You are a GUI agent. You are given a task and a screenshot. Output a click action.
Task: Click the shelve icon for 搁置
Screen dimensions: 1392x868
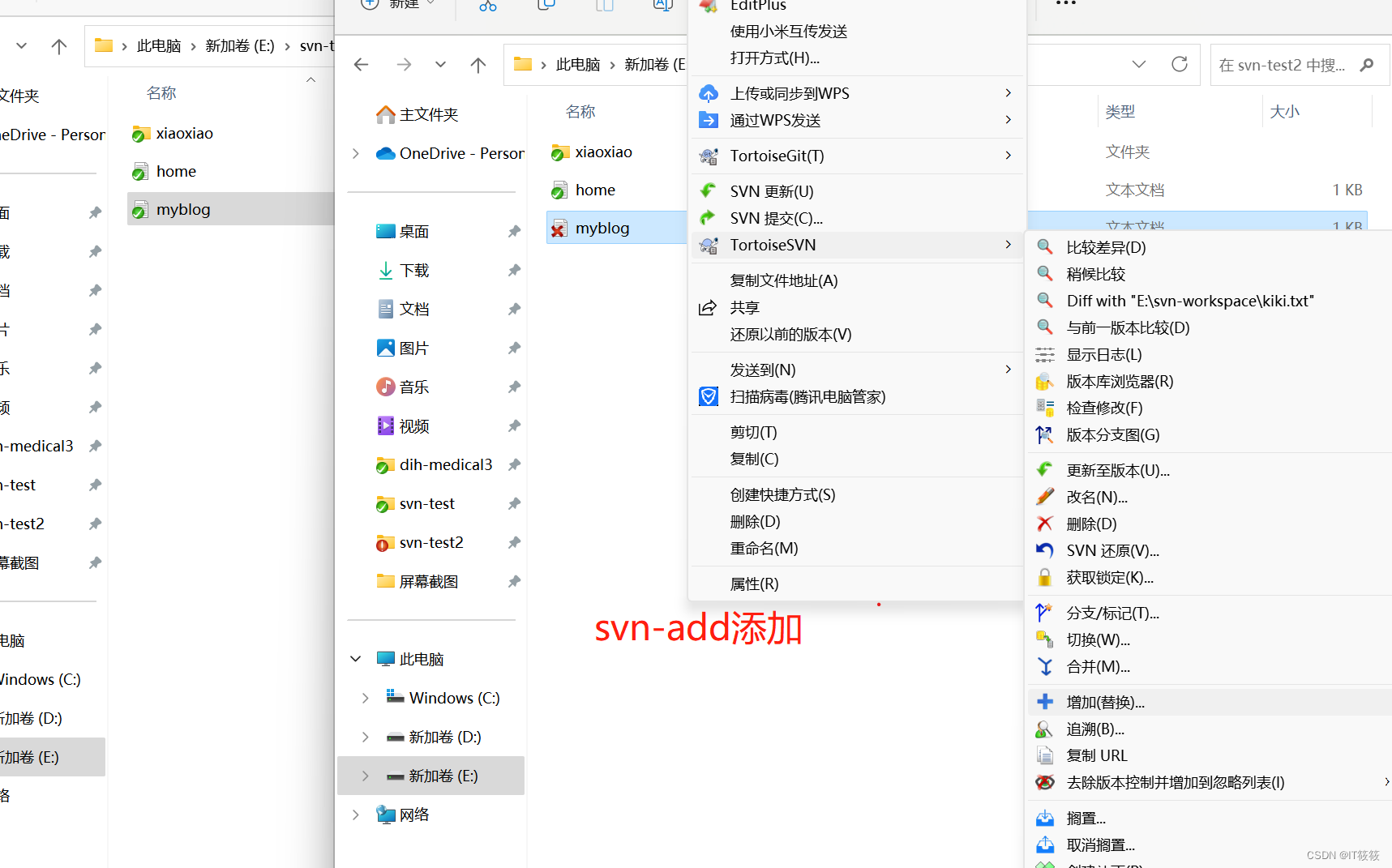coord(1045,818)
